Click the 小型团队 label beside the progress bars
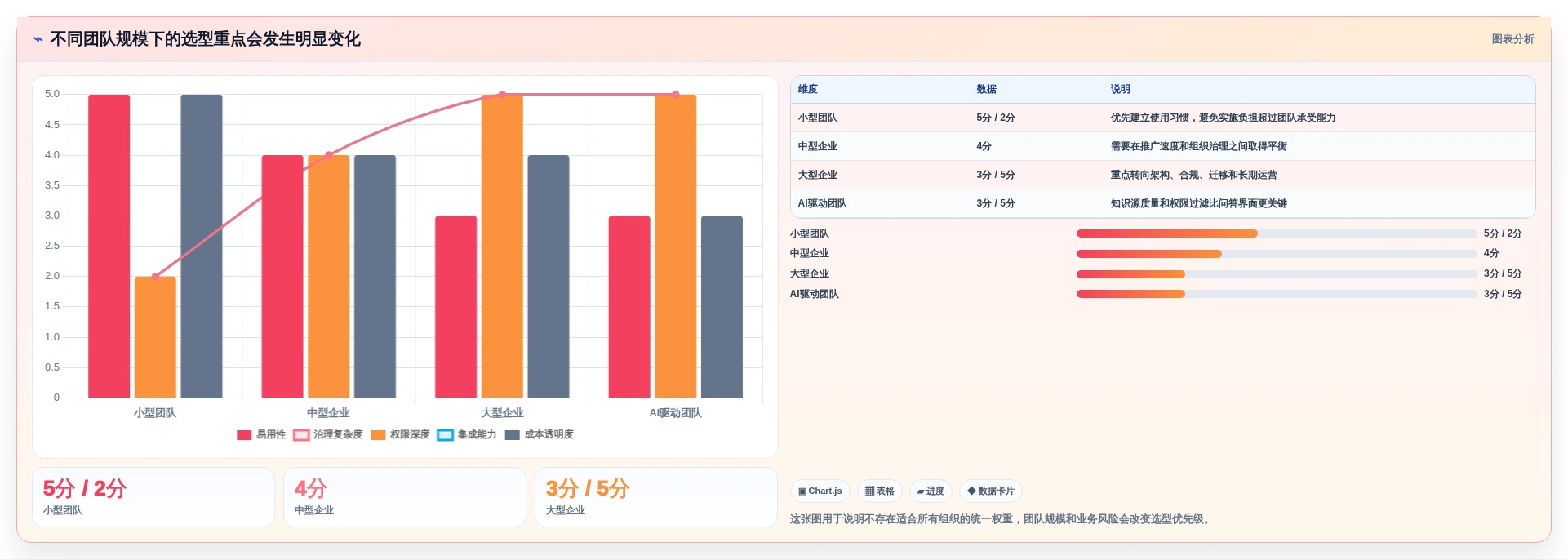Image resolution: width=1568 pixels, height=560 pixels. pyautogui.click(x=810, y=233)
